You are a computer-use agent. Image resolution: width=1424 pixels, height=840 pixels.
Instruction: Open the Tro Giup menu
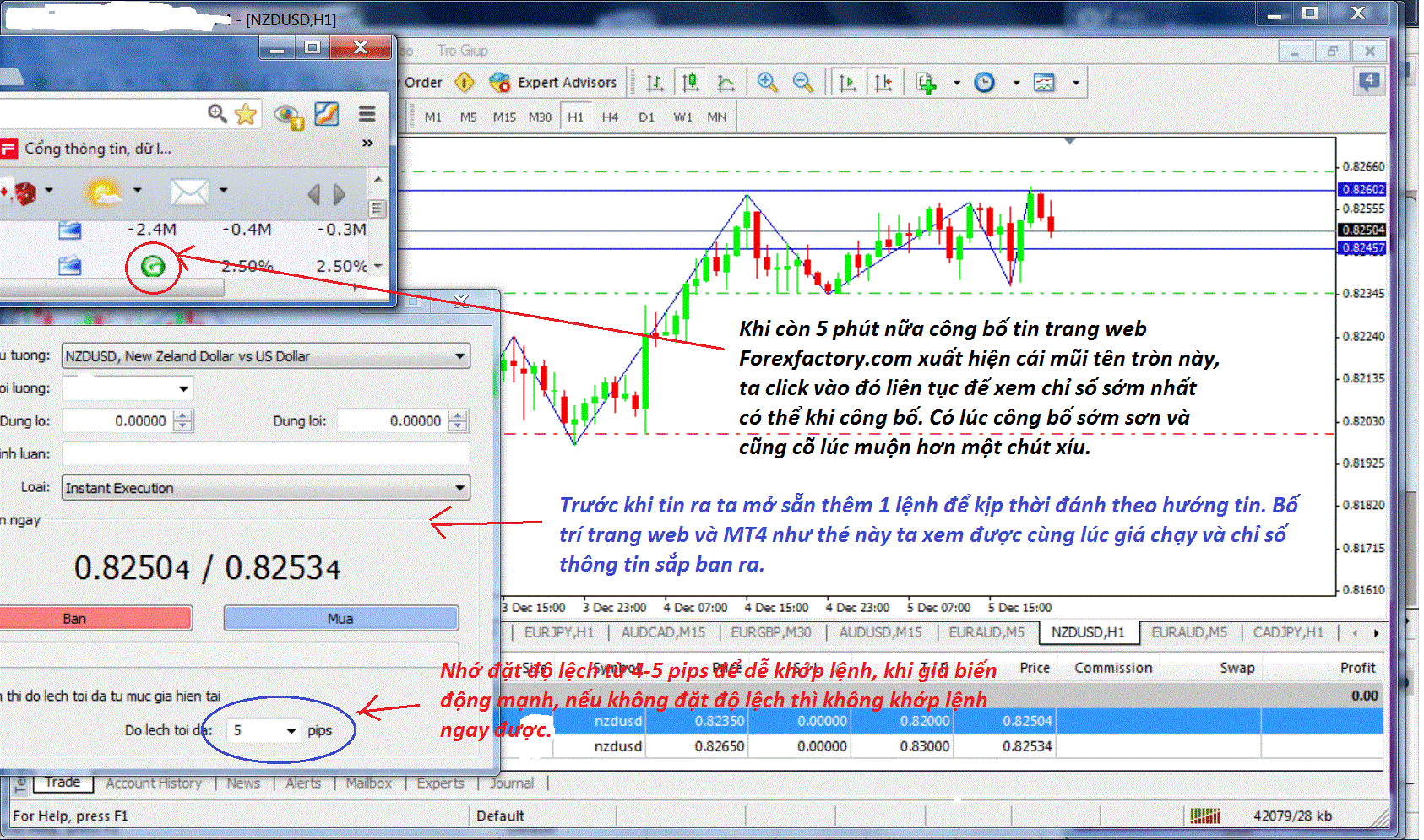click(x=463, y=51)
